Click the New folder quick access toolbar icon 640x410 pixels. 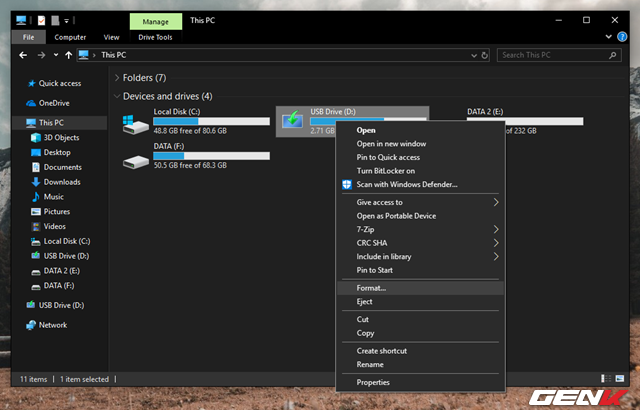(x=55, y=20)
